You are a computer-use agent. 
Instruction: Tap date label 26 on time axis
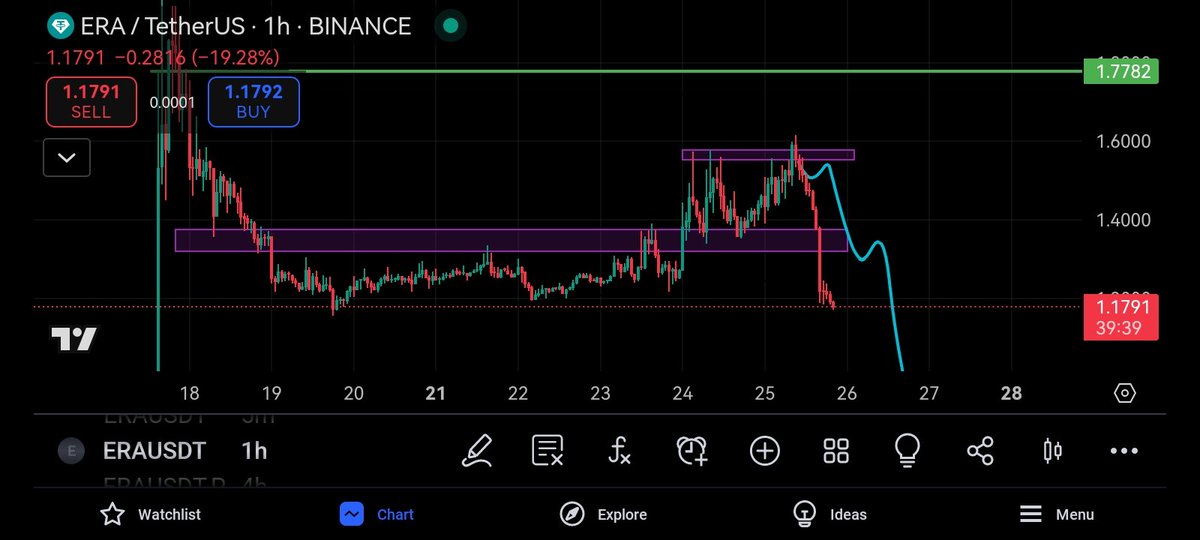[846, 393]
